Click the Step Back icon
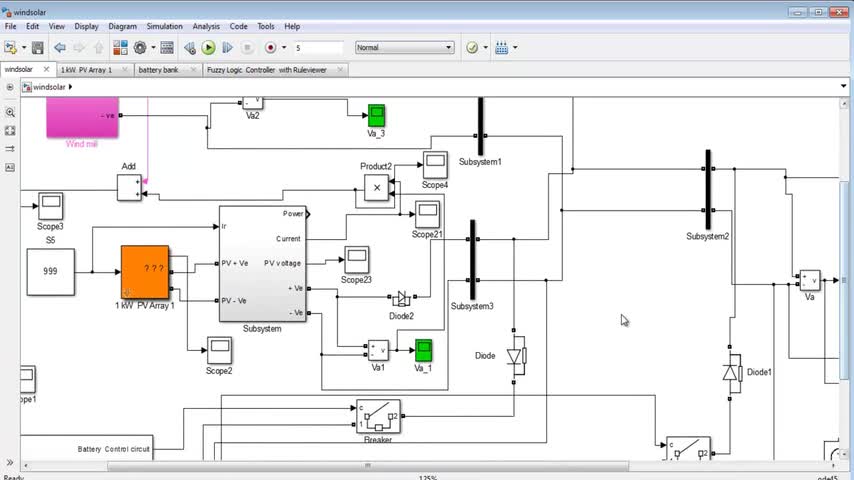The height and width of the screenshot is (480, 854). coord(190,48)
